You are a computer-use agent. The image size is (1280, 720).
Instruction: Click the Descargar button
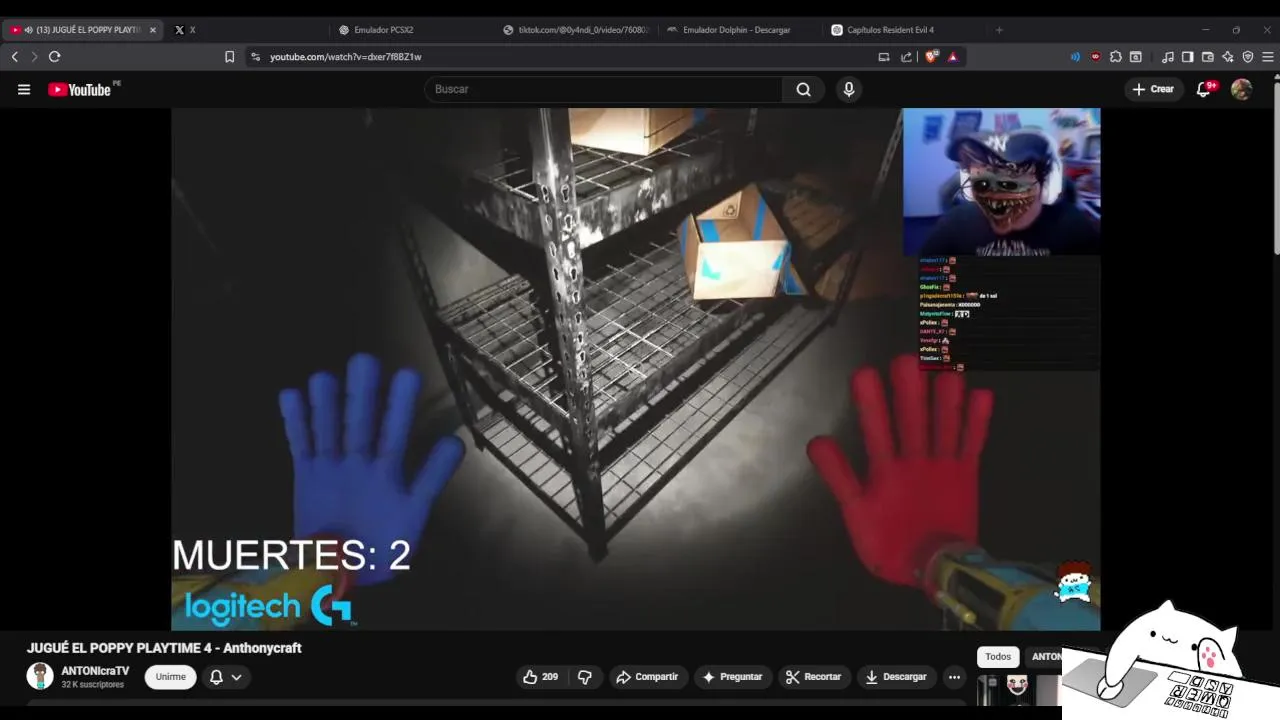point(896,677)
